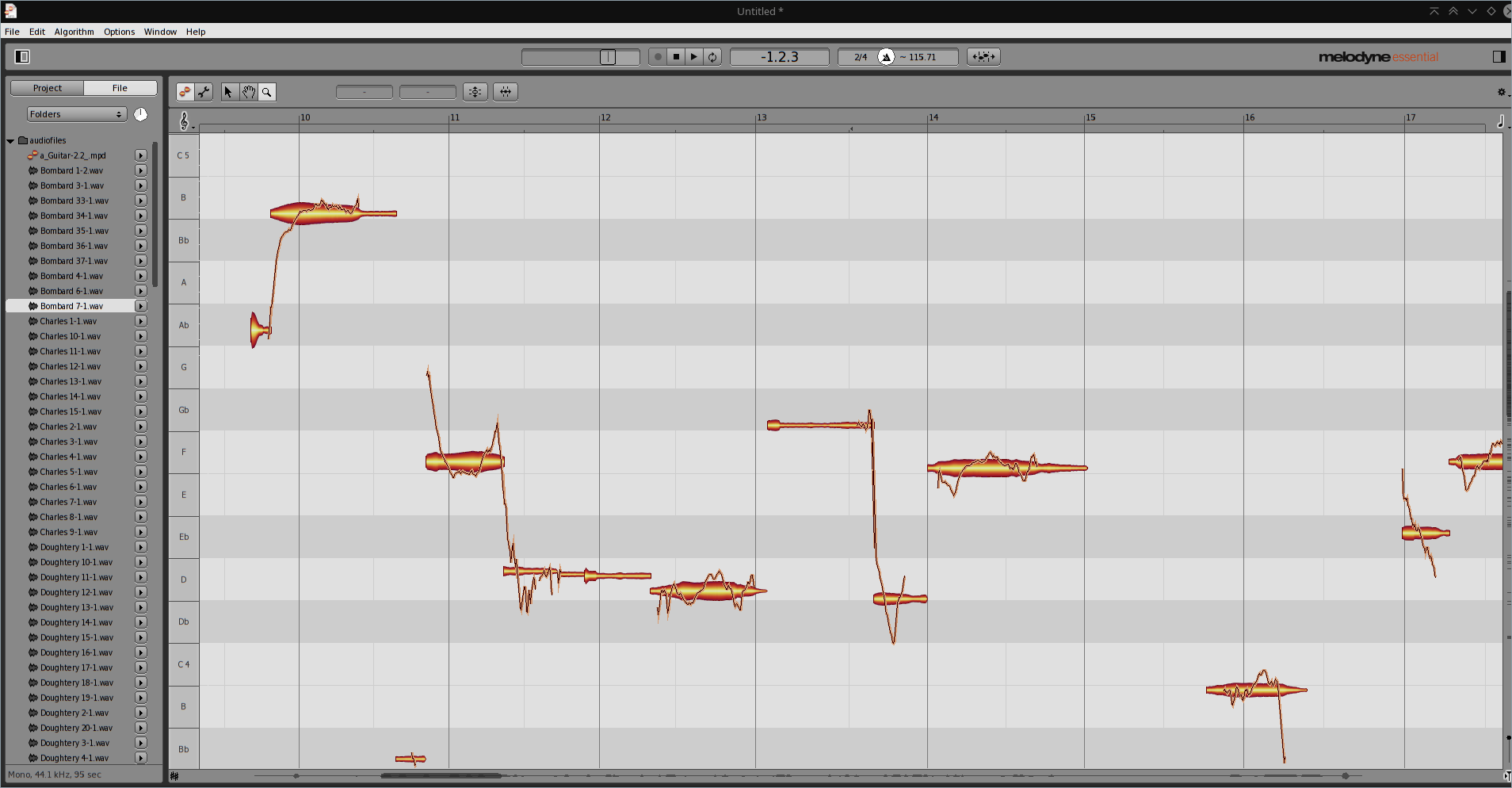Click the pitch grid snap icon in toolbar
This screenshot has width=1512, height=788.
[x=475, y=91]
